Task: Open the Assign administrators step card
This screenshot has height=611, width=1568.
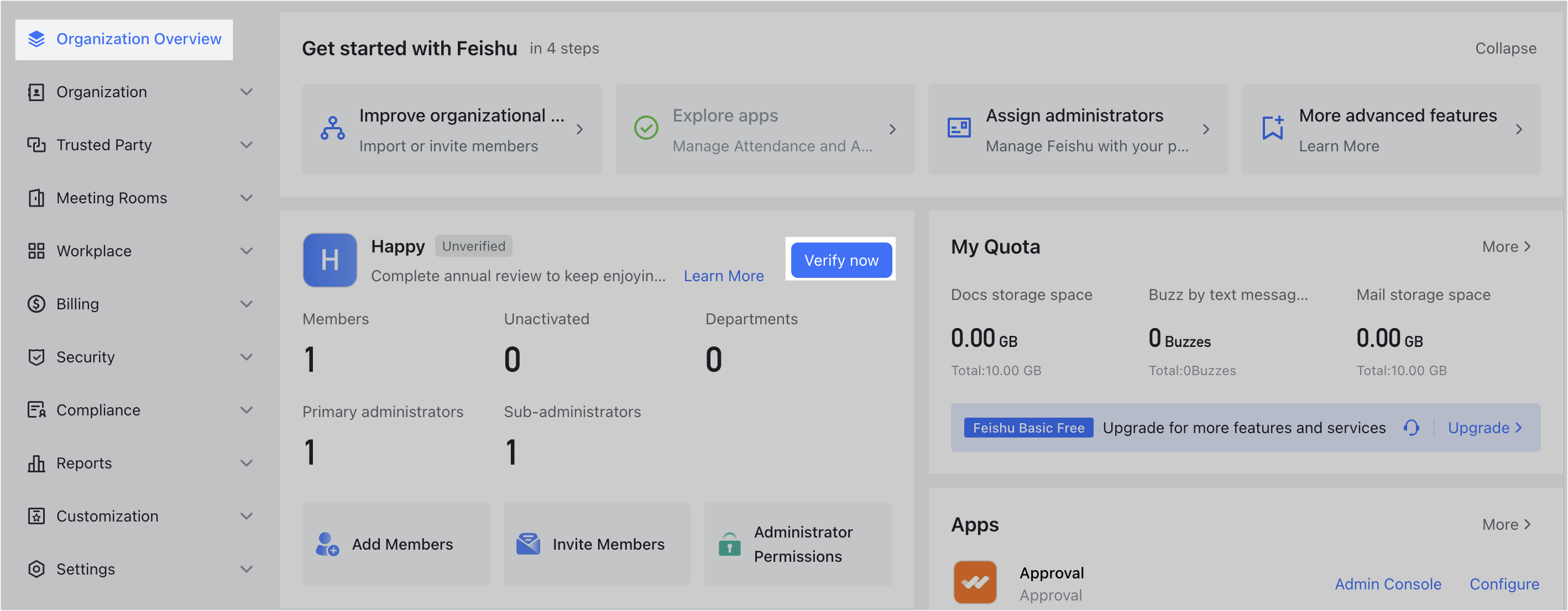Action: point(1078,129)
